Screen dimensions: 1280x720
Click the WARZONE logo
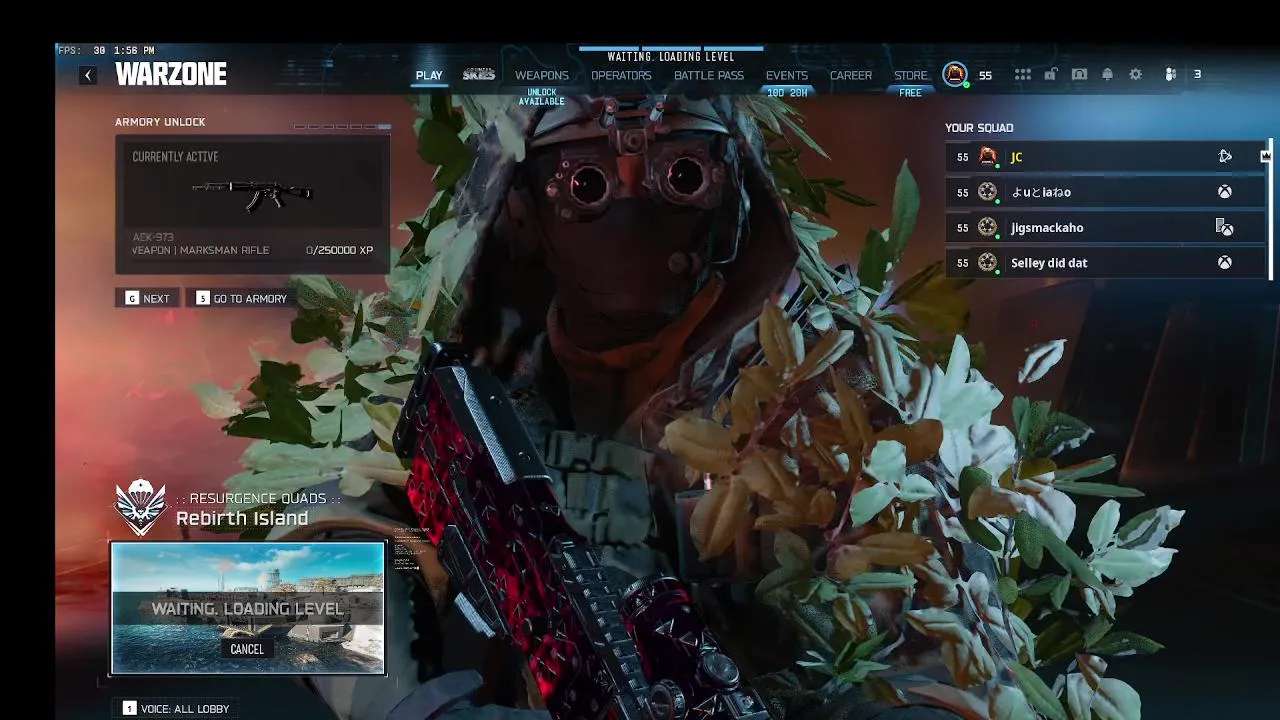point(171,75)
